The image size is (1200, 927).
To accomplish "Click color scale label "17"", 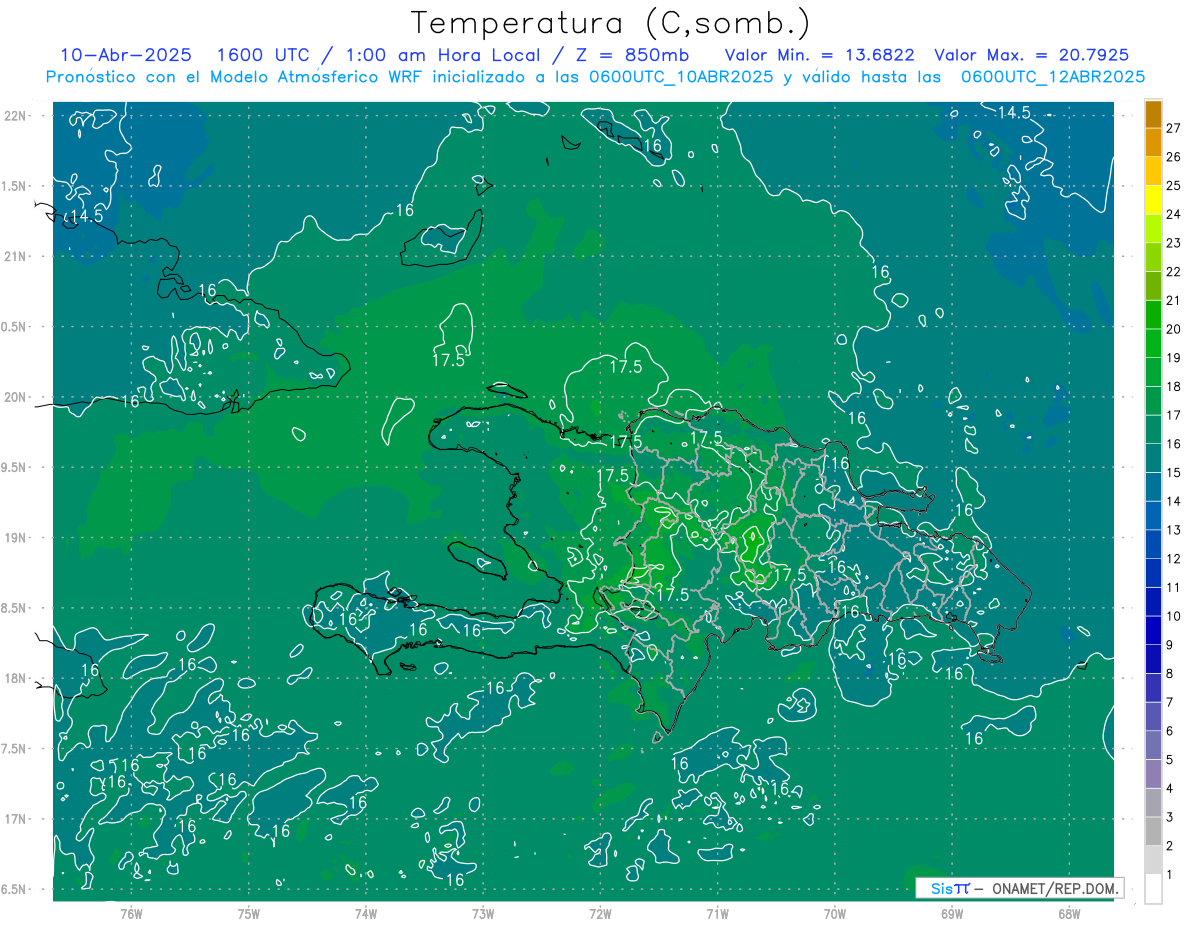I will click(x=1173, y=415).
